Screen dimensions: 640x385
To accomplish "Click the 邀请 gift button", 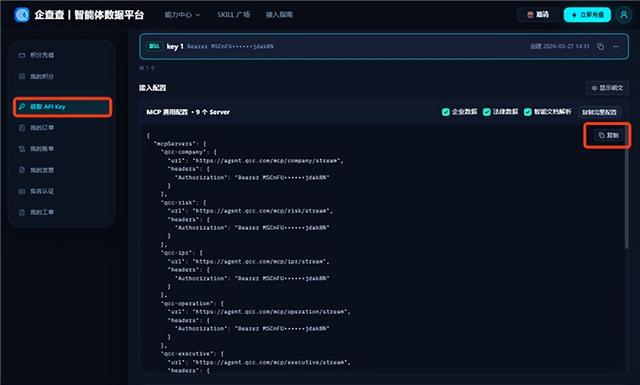I will point(538,15).
